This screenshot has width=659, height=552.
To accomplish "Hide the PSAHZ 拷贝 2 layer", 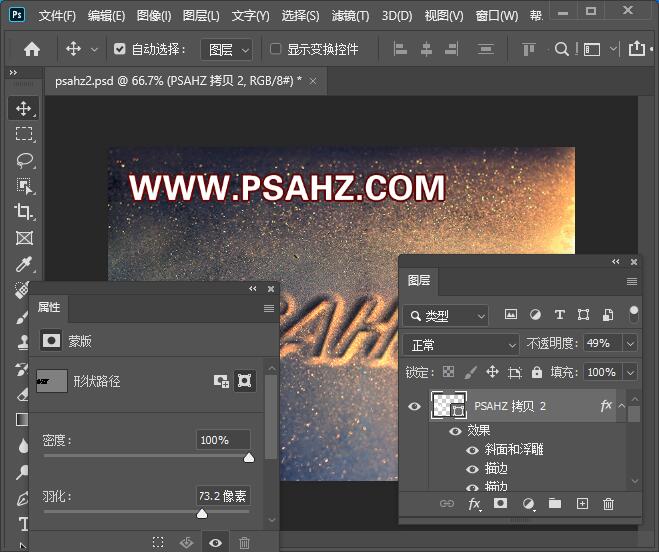I will pos(414,406).
